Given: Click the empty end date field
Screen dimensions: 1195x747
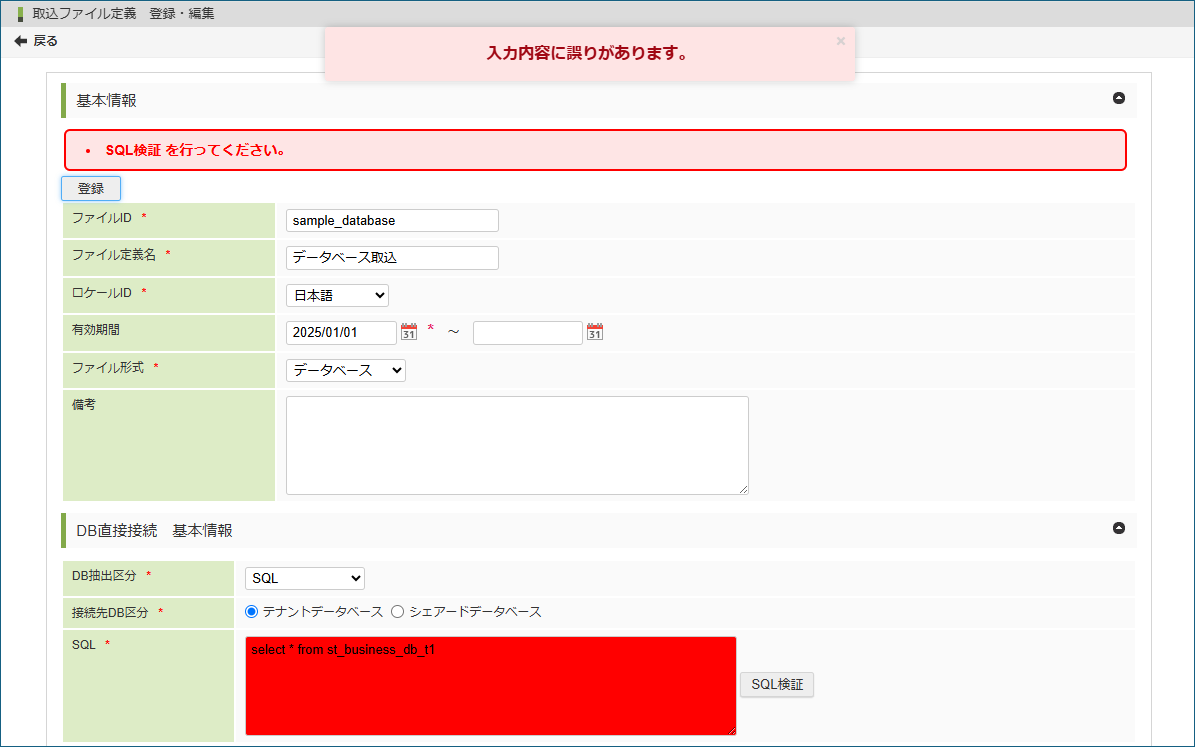Looking at the screenshot, I should pyautogui.click(x=527, y=332).
